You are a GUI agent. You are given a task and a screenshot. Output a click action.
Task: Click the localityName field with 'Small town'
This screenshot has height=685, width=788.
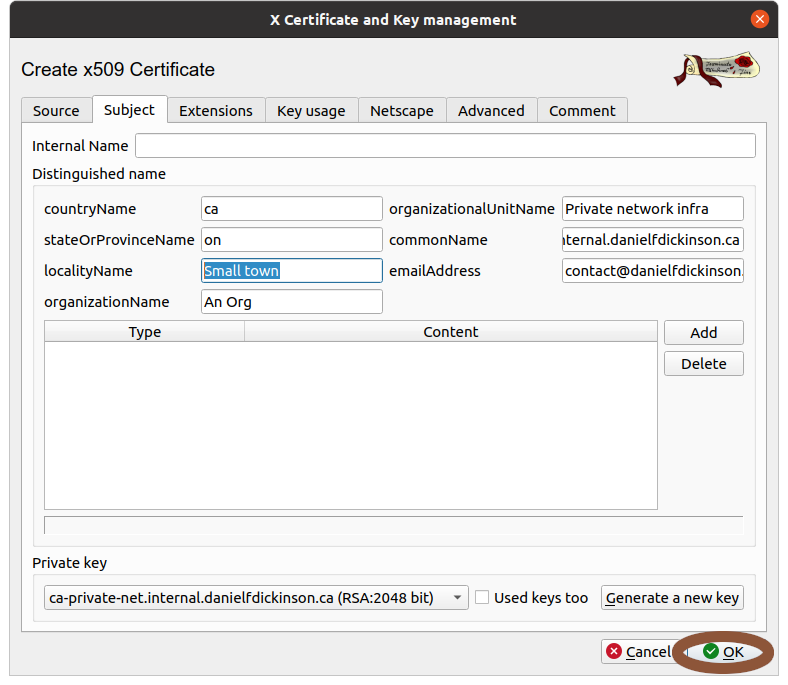[291, 271]
